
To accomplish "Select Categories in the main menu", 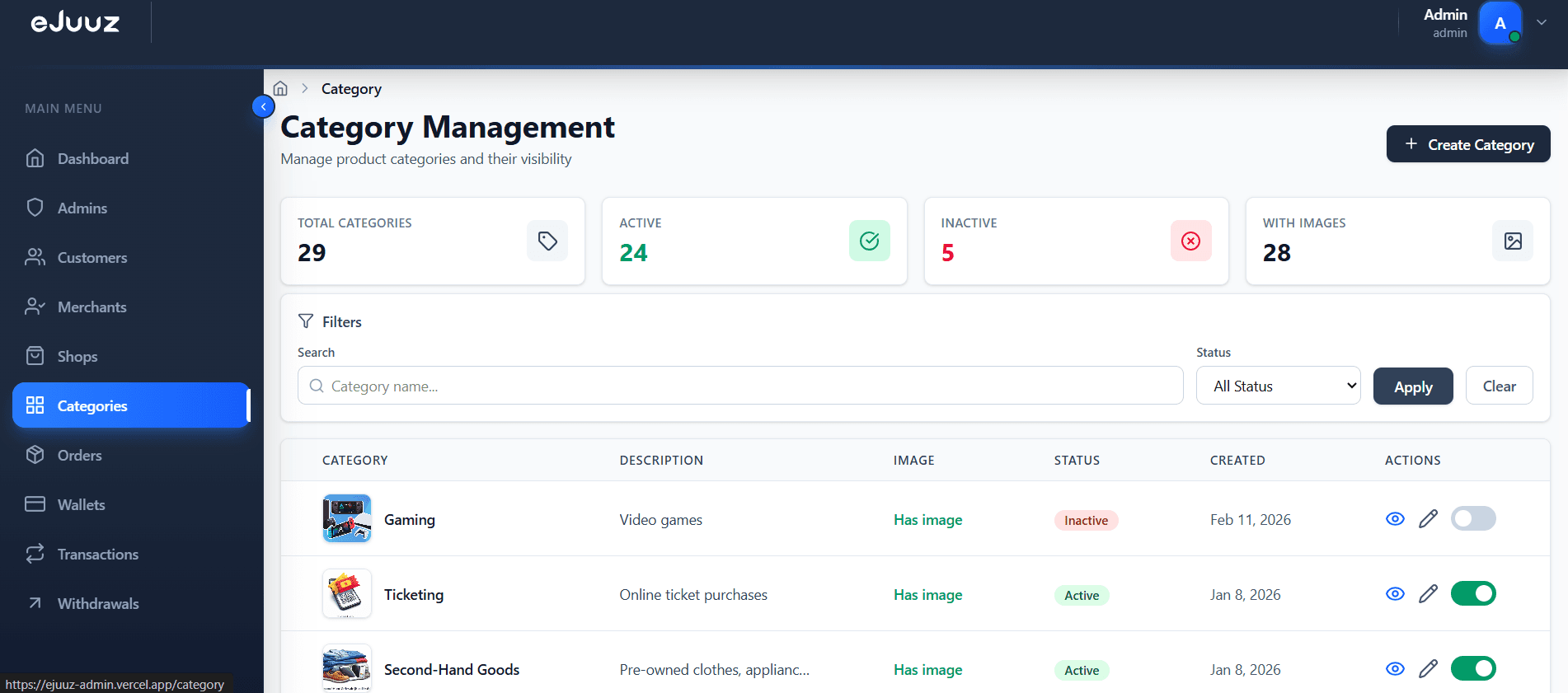I will (x=131, y=405).
